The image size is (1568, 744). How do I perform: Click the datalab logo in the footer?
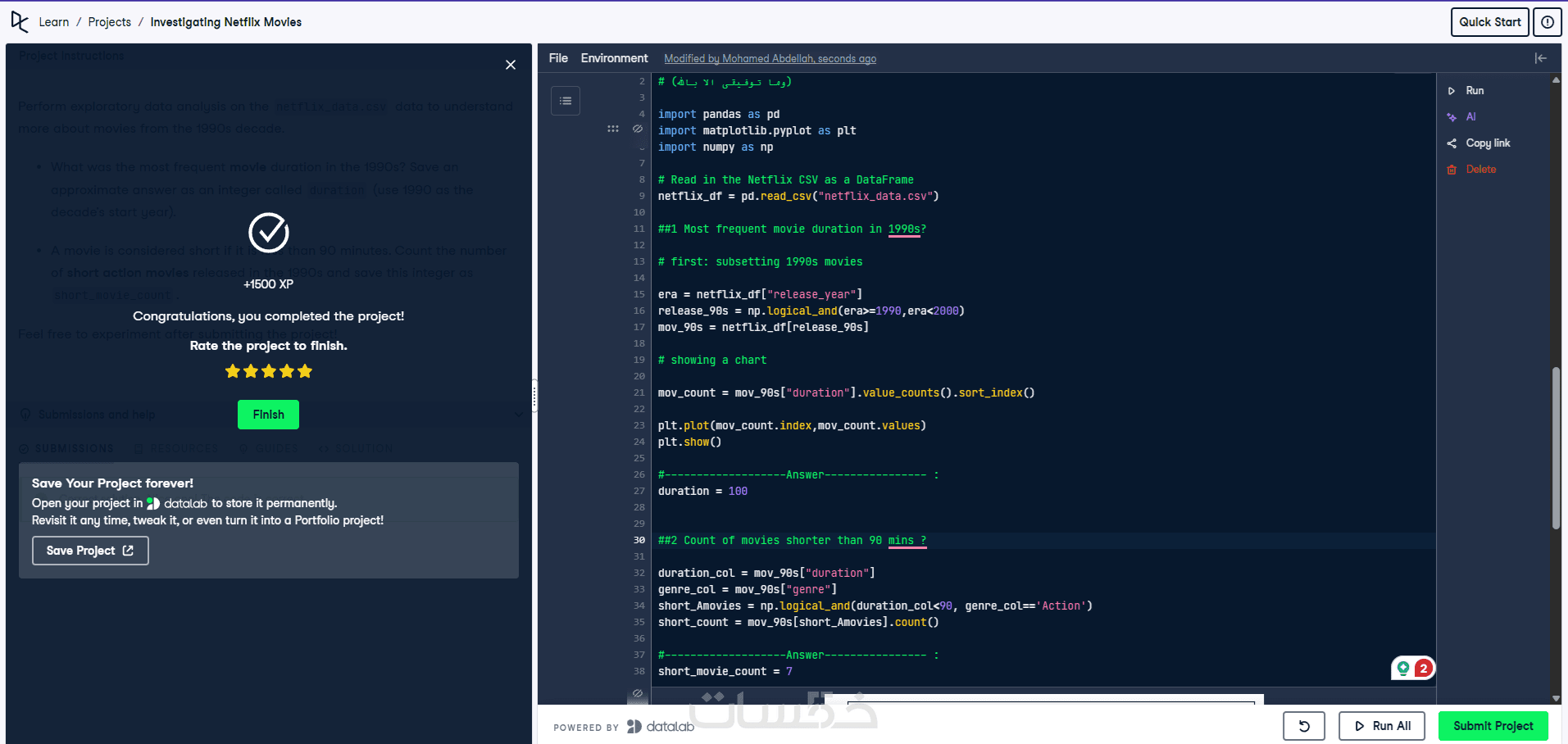pos(661,726)
